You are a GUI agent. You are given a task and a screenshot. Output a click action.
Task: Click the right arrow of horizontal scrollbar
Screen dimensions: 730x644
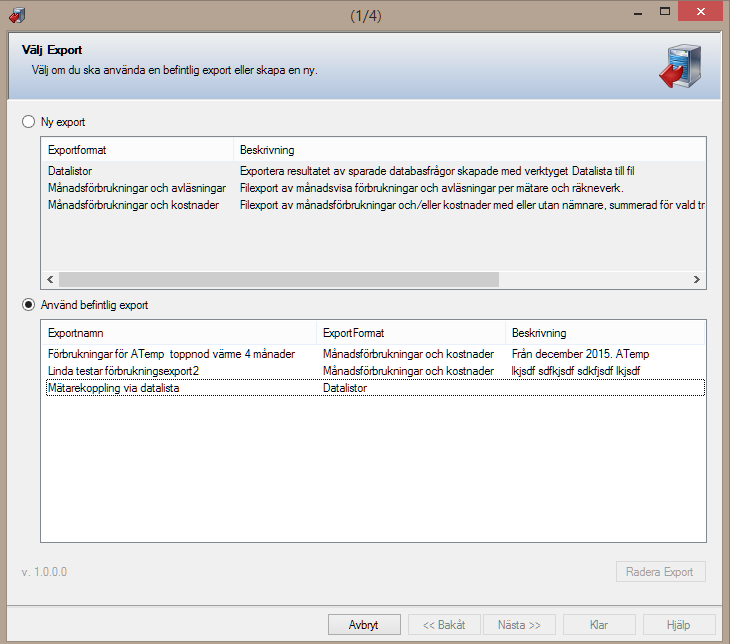pyautogui.click(x=696, y=279)
